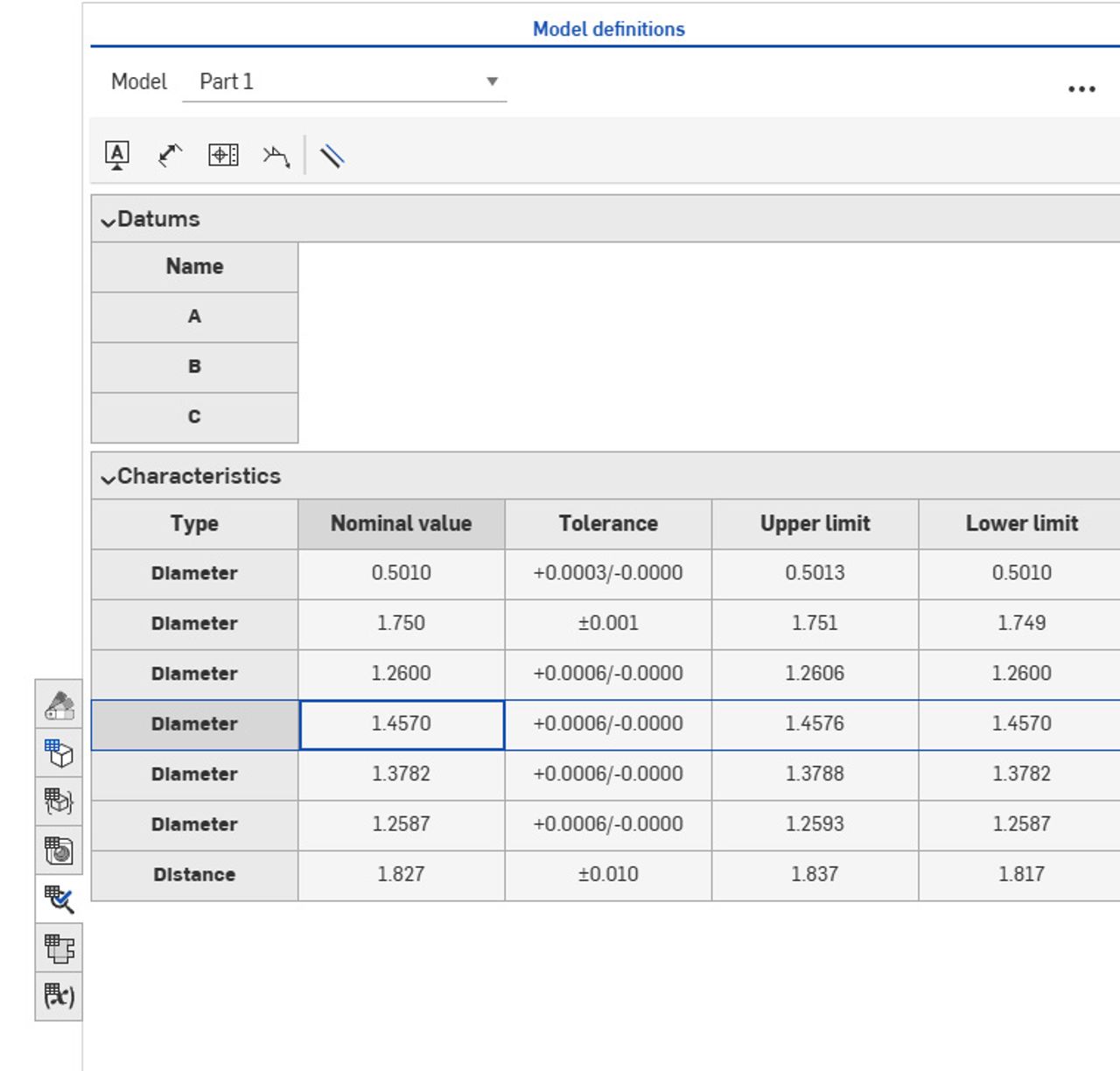Select the ±0.001 tolerance cell
The image size is (1120, 1071).
tap(607, 624)
